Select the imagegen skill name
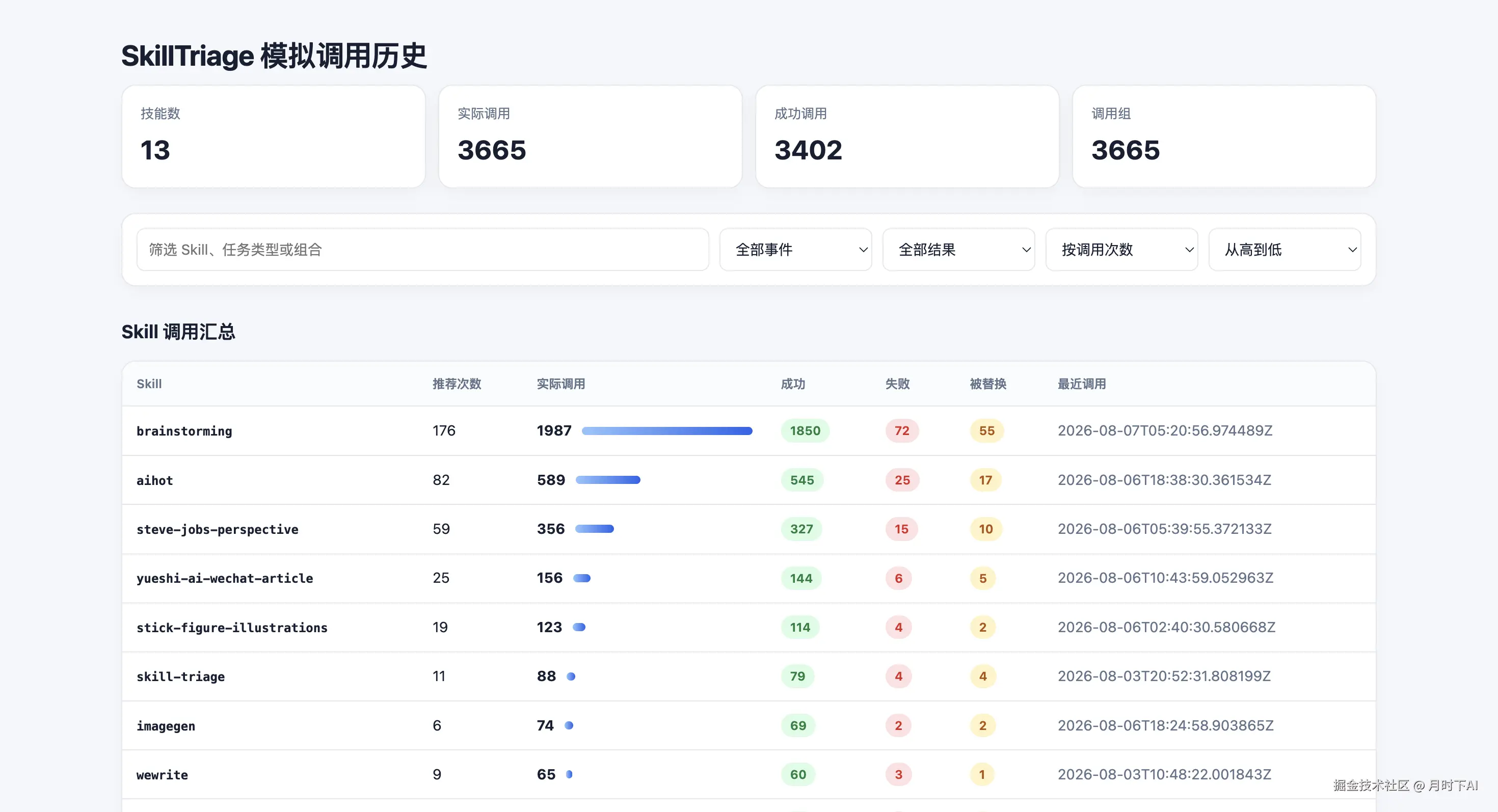 (x=166, y=725)
